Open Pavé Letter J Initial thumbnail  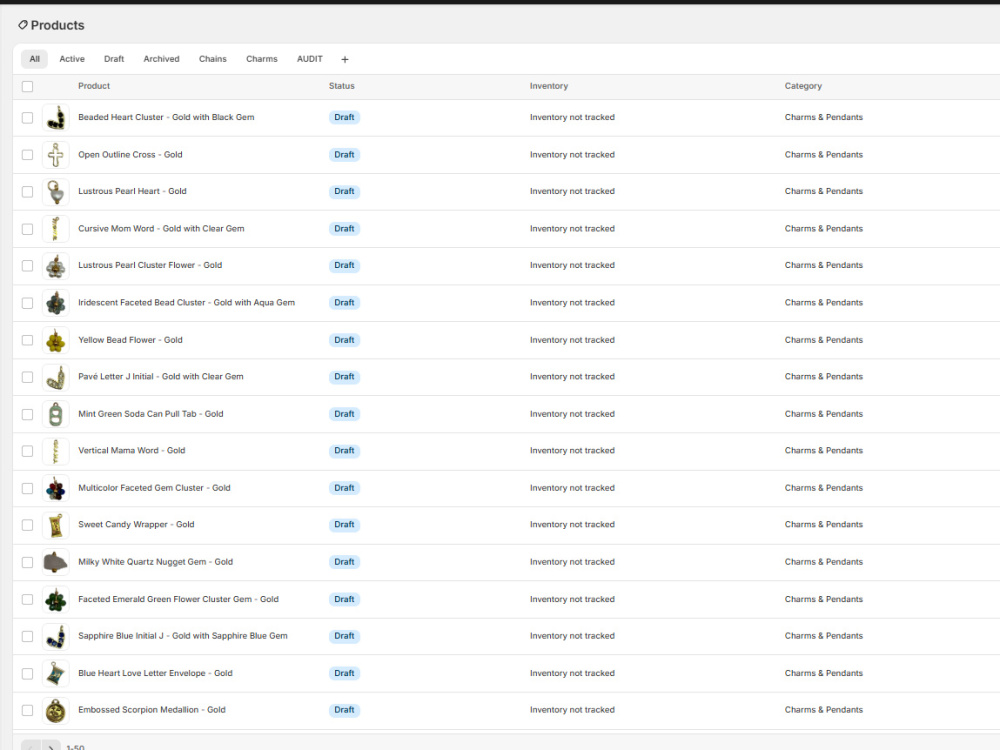[x=55, y=377]
